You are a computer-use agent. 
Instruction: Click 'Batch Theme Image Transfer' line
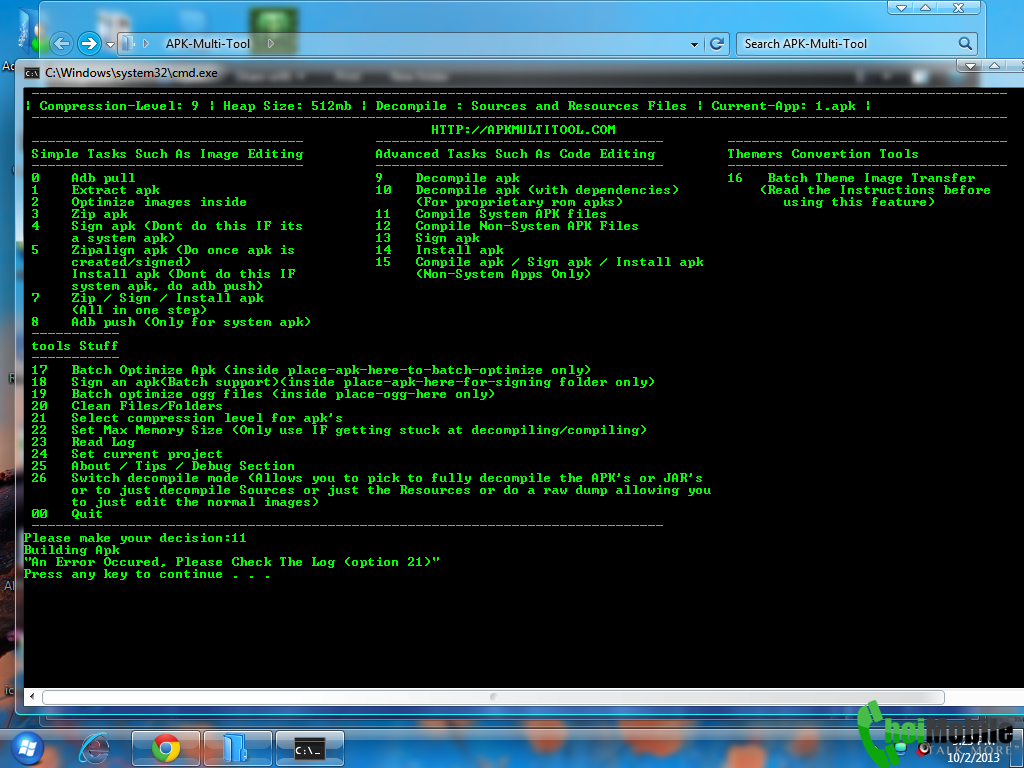[871, 178]
